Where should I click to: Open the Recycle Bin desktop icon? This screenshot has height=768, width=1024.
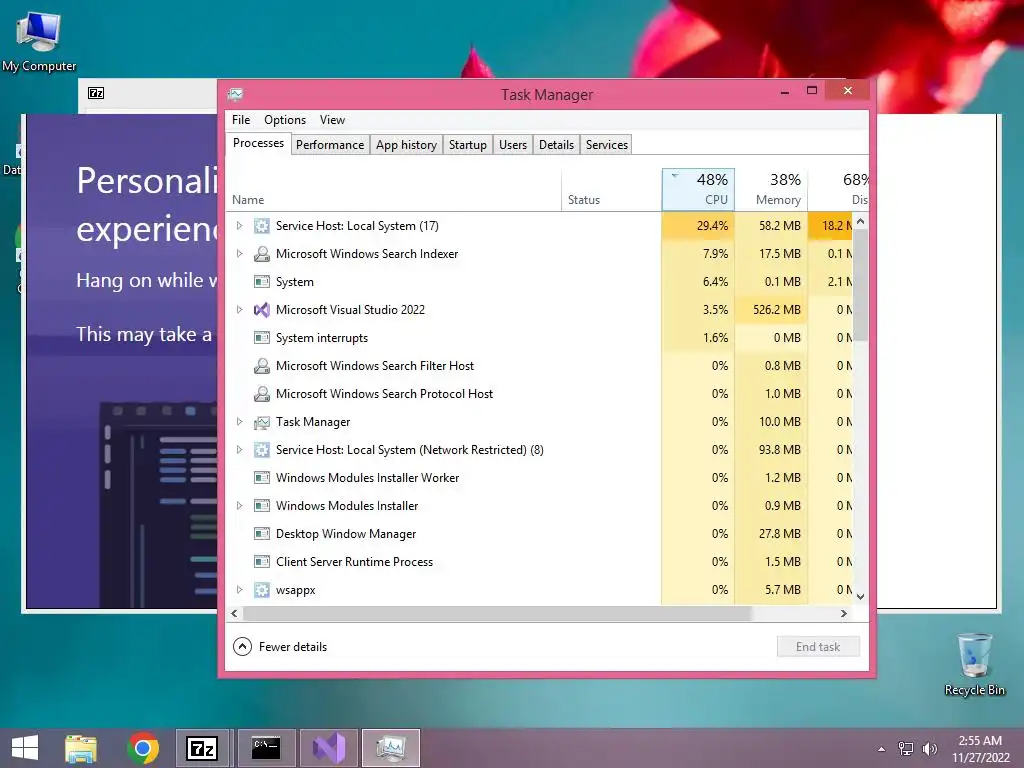click(x=974, y=665)
